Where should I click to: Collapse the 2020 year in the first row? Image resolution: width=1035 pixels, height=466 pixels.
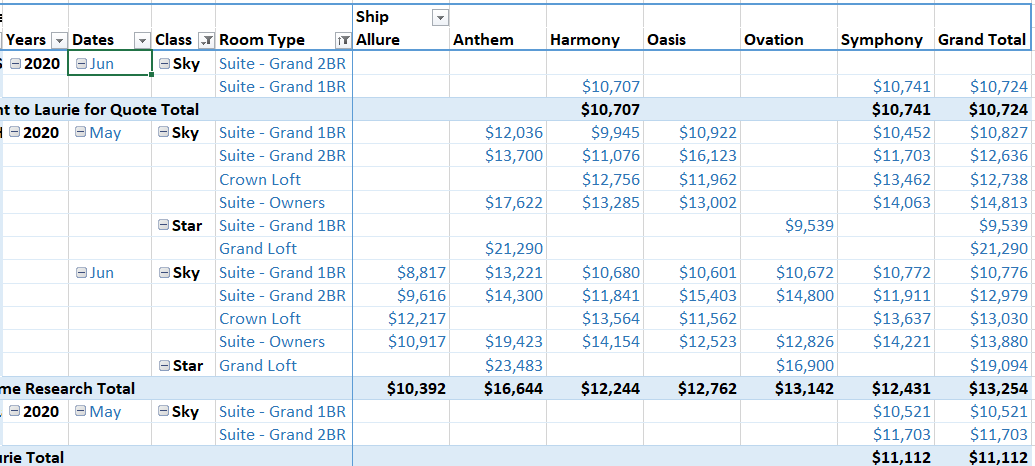tap(15, 64)
